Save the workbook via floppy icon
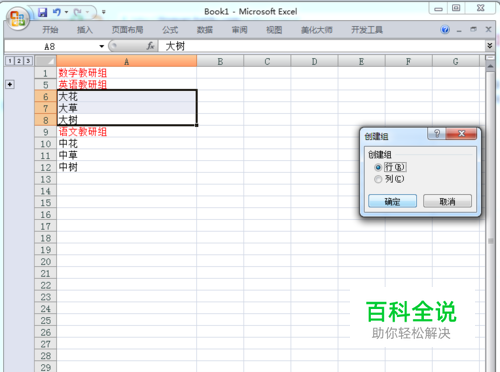 click(x=43, y=12)
